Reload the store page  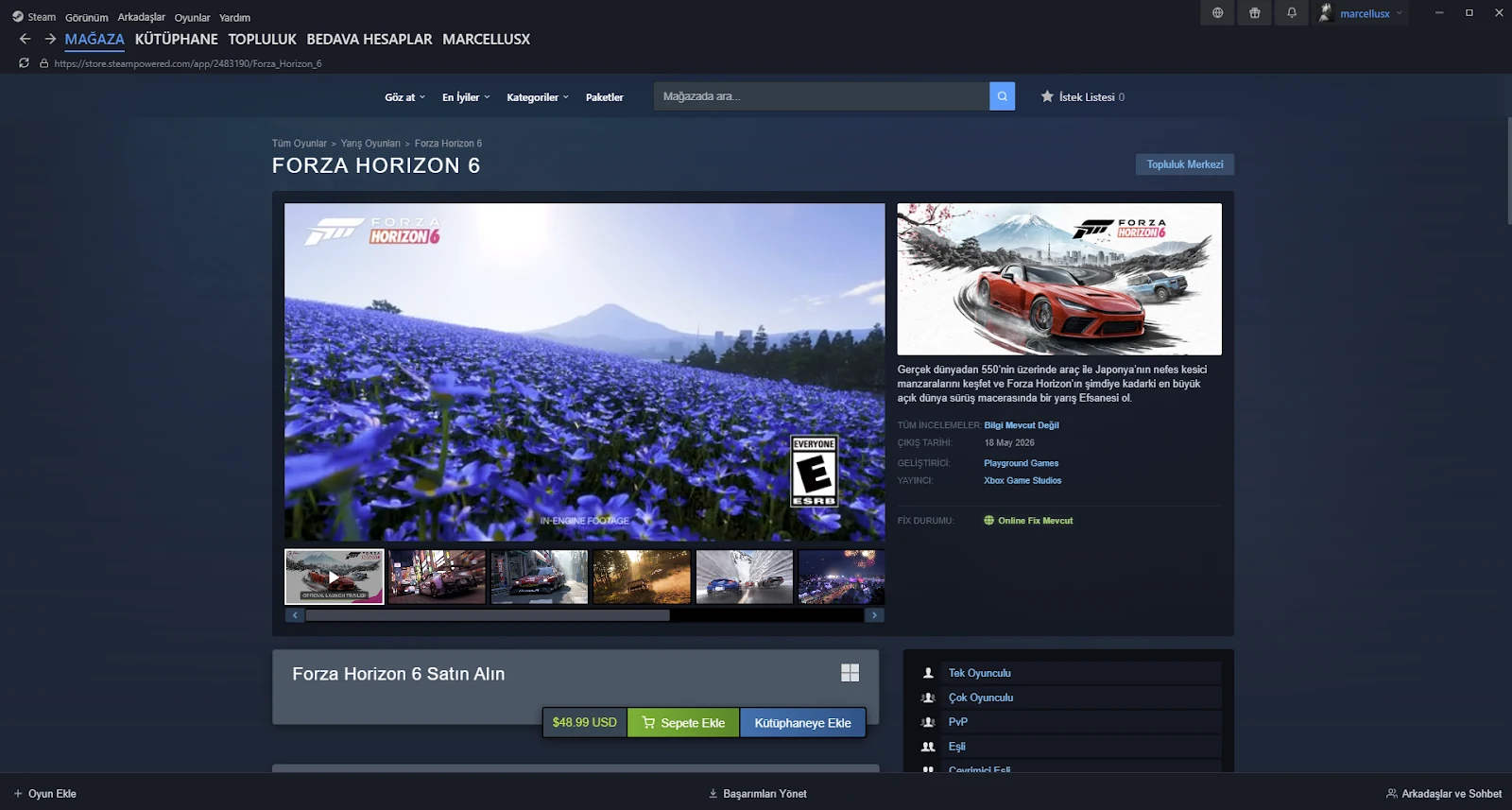pyautogui.click(x=24, y=63)
